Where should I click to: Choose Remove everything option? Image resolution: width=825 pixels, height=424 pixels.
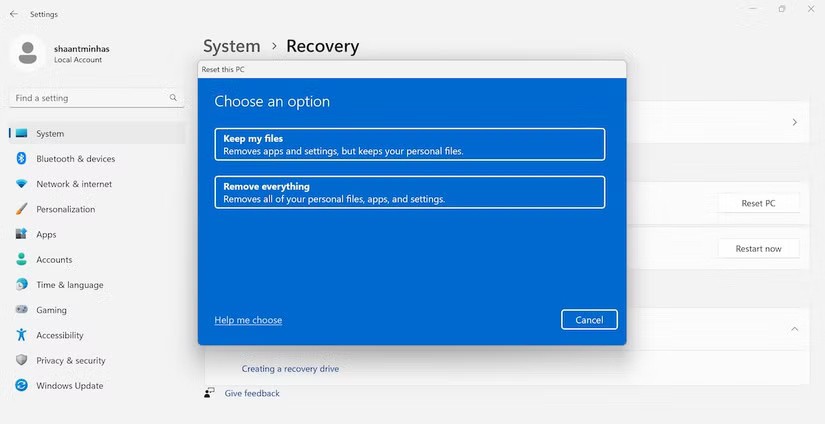click(x=410, y=192)
